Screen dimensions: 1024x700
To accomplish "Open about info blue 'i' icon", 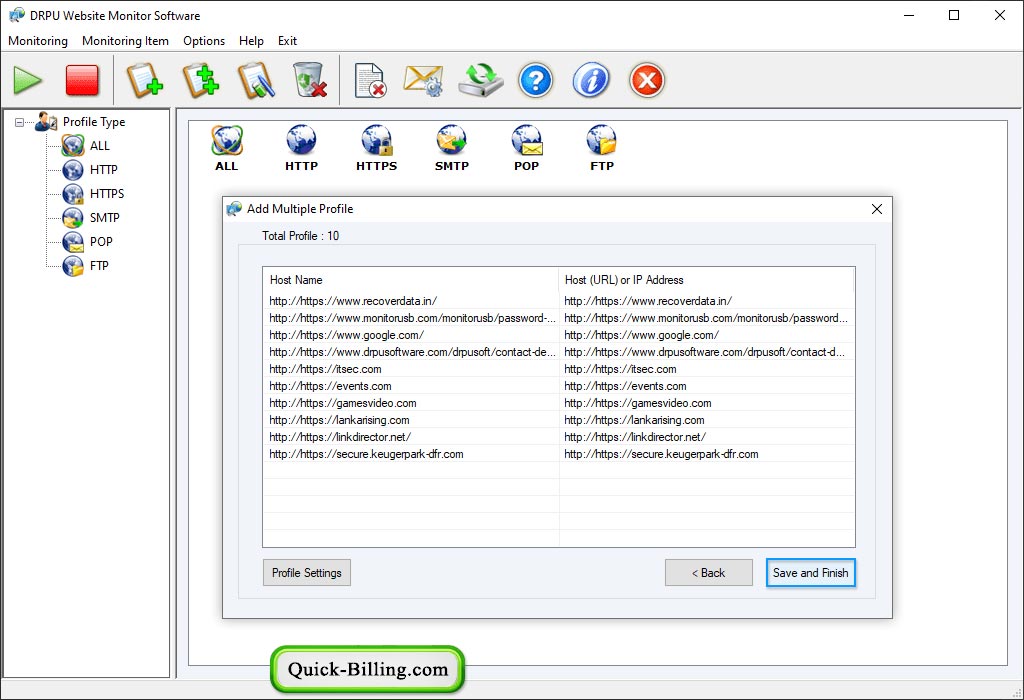I will 591,81.
